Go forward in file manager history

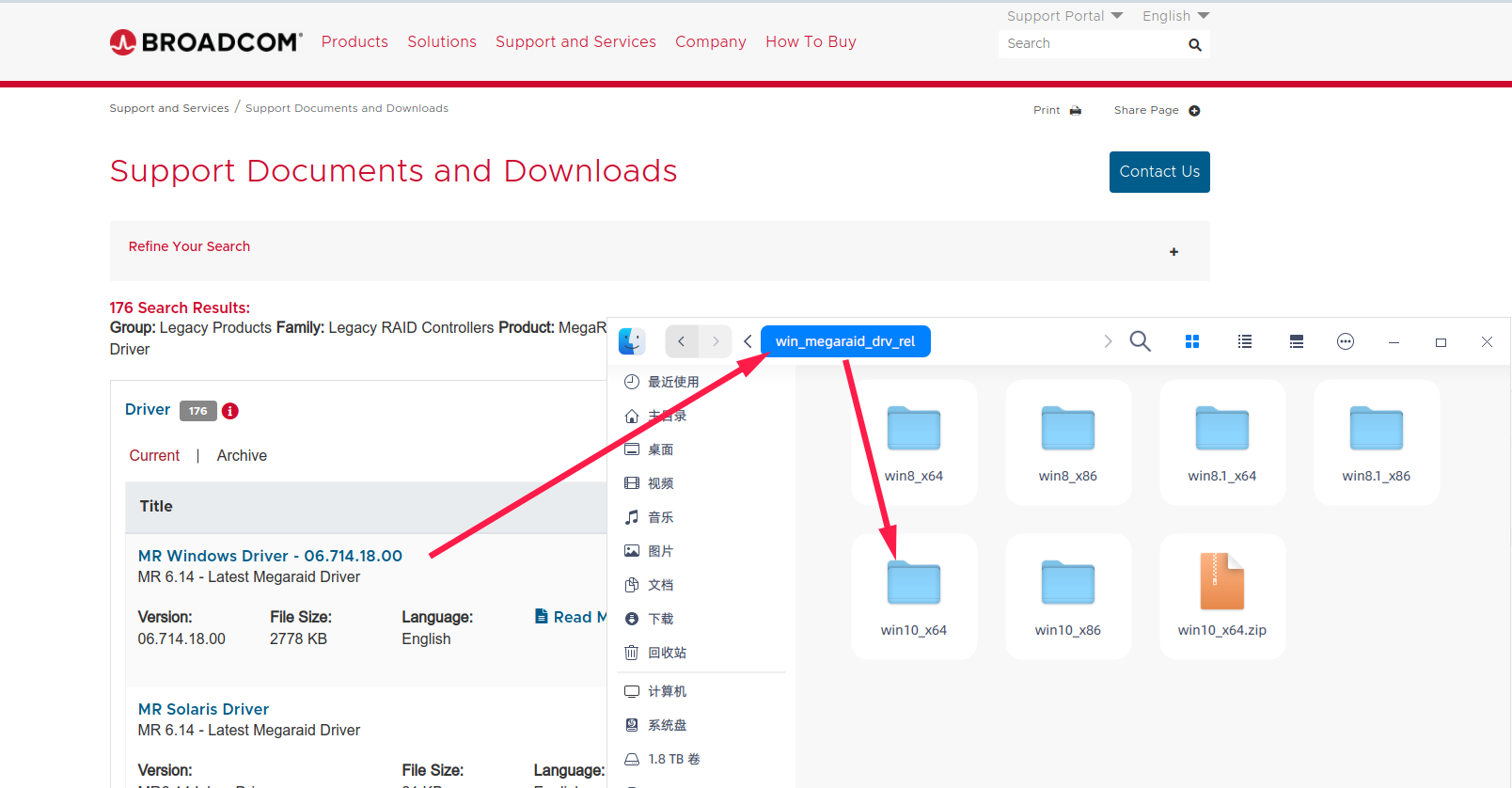click(x=716, y=341)
